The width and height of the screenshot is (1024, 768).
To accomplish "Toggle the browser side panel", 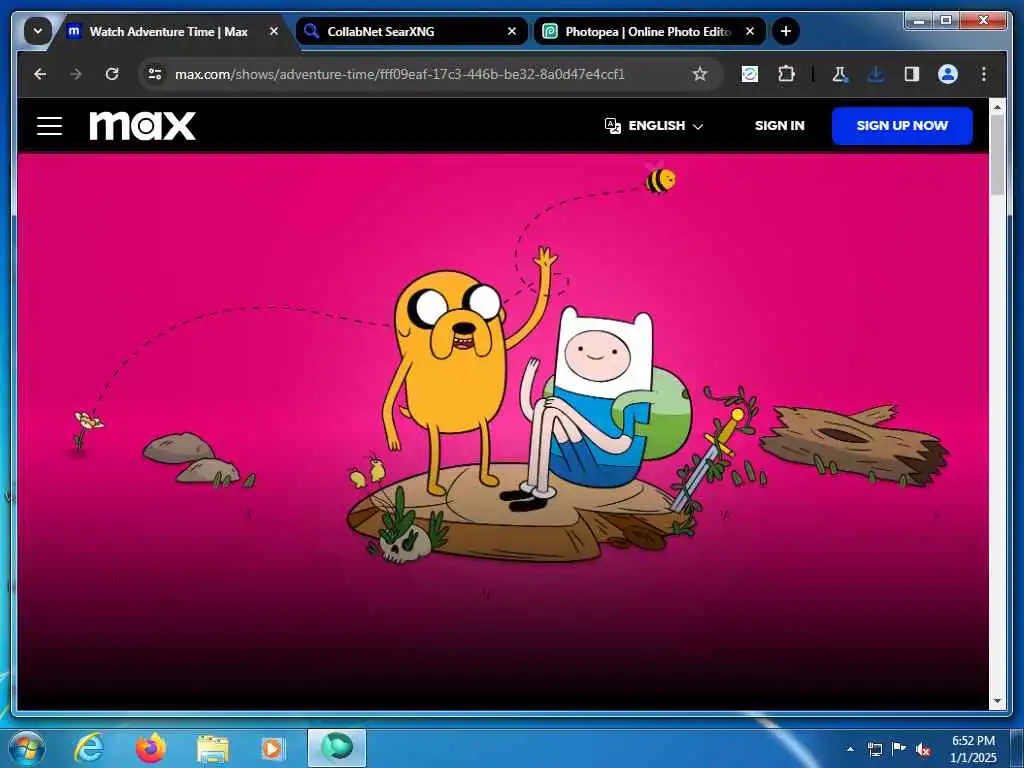I will click(912, 74).
